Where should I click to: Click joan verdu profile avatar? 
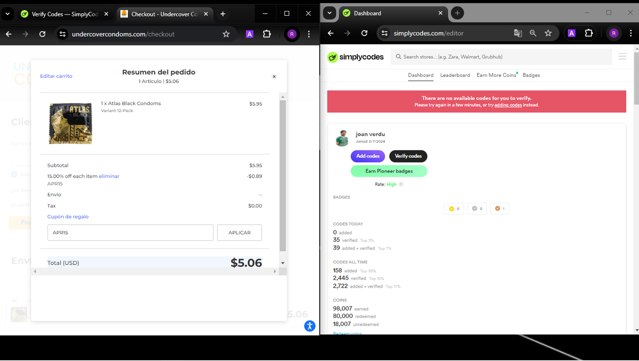(x=342, y=138)
